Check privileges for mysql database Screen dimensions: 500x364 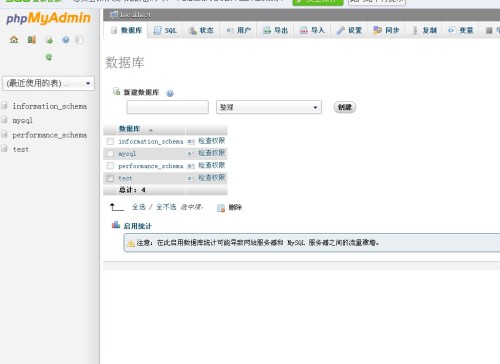point(212,153)
